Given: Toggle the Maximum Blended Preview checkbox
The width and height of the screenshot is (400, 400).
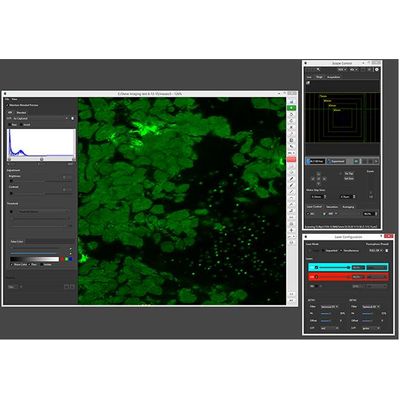Looking at the screenshot, I should pos(8,105).
